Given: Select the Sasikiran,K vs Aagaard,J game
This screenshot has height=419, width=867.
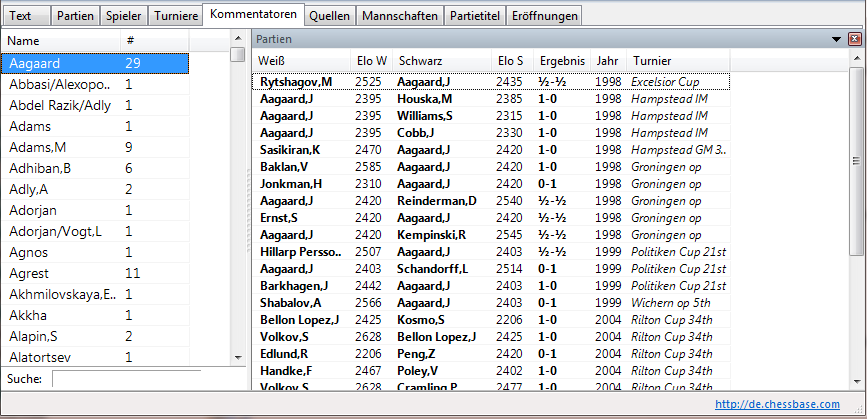Looking at the screenshot, I should 491,150.
